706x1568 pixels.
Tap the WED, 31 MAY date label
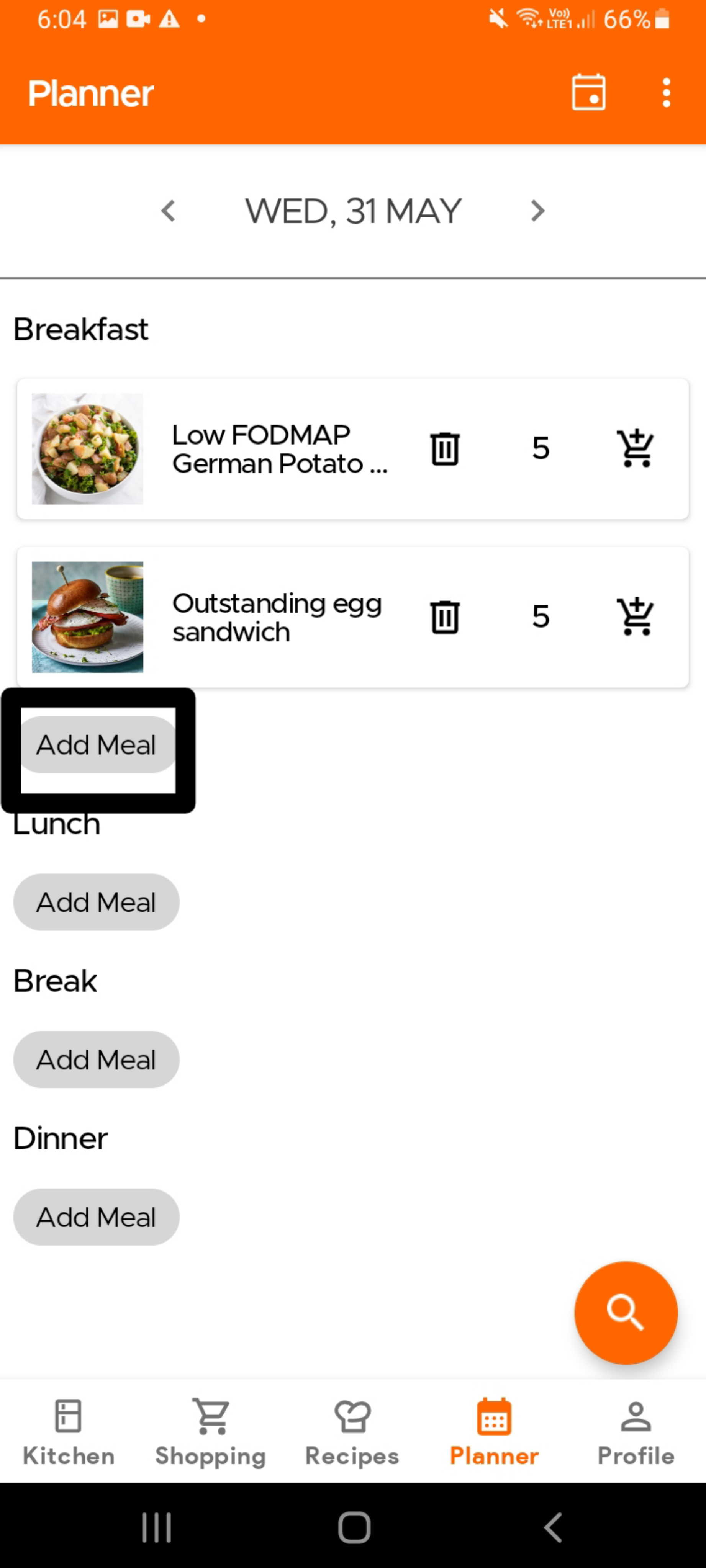point(353,211)
